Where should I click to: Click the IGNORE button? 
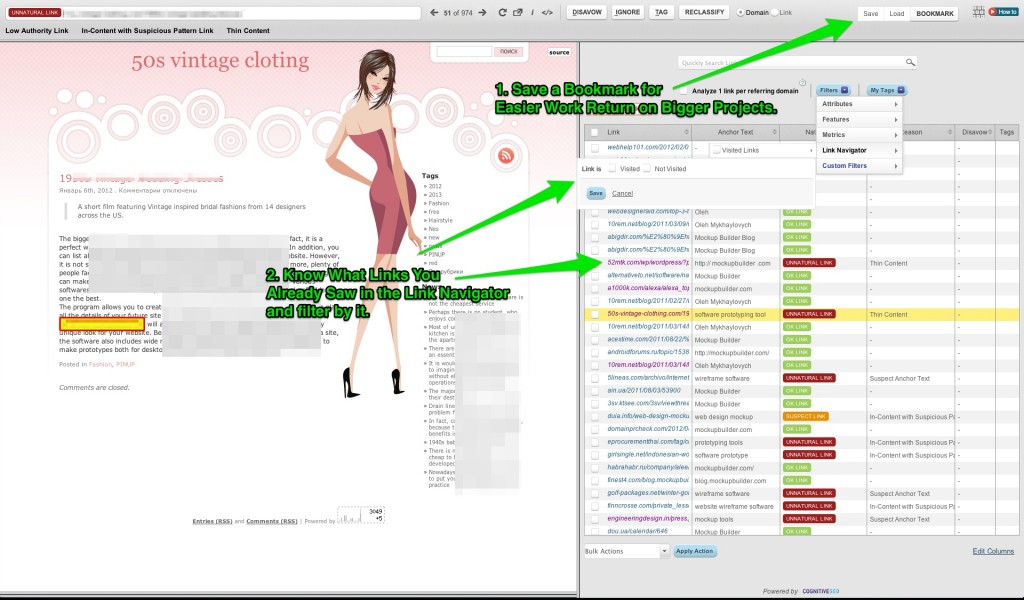(627, 12)
